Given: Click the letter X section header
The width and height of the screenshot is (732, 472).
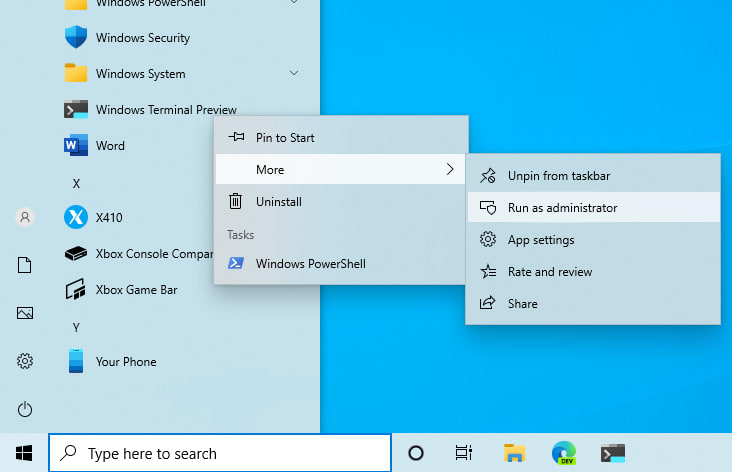Looking at the screenshot, I should coord(76,184).
